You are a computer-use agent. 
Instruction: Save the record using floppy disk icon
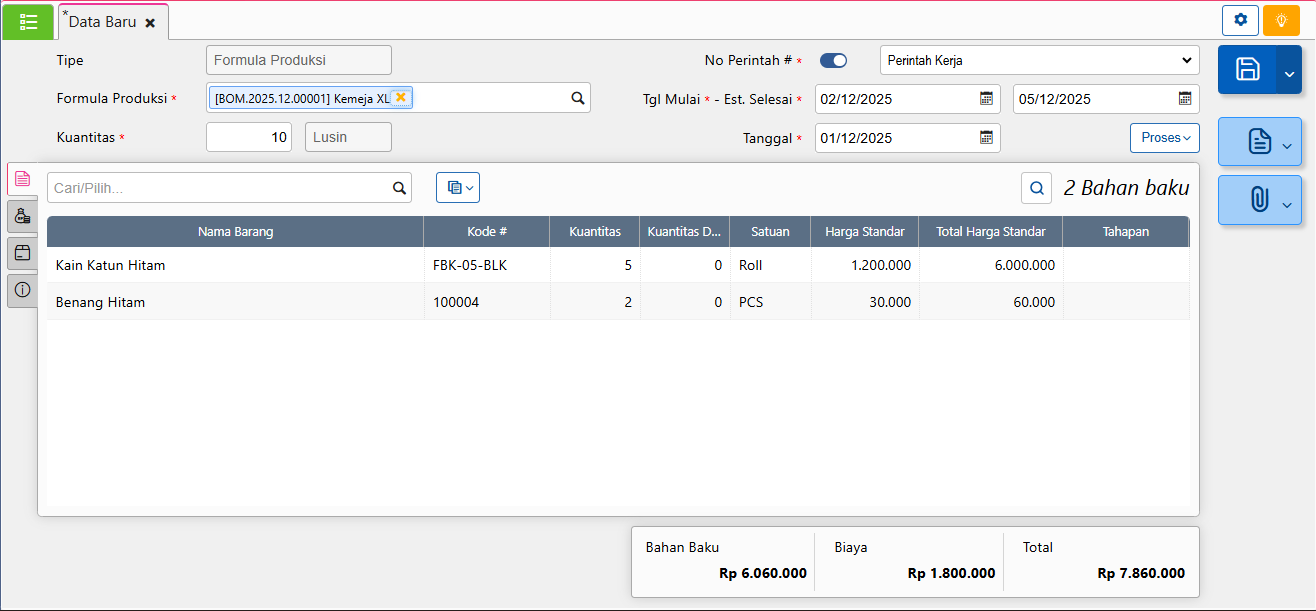[1247, 69]
